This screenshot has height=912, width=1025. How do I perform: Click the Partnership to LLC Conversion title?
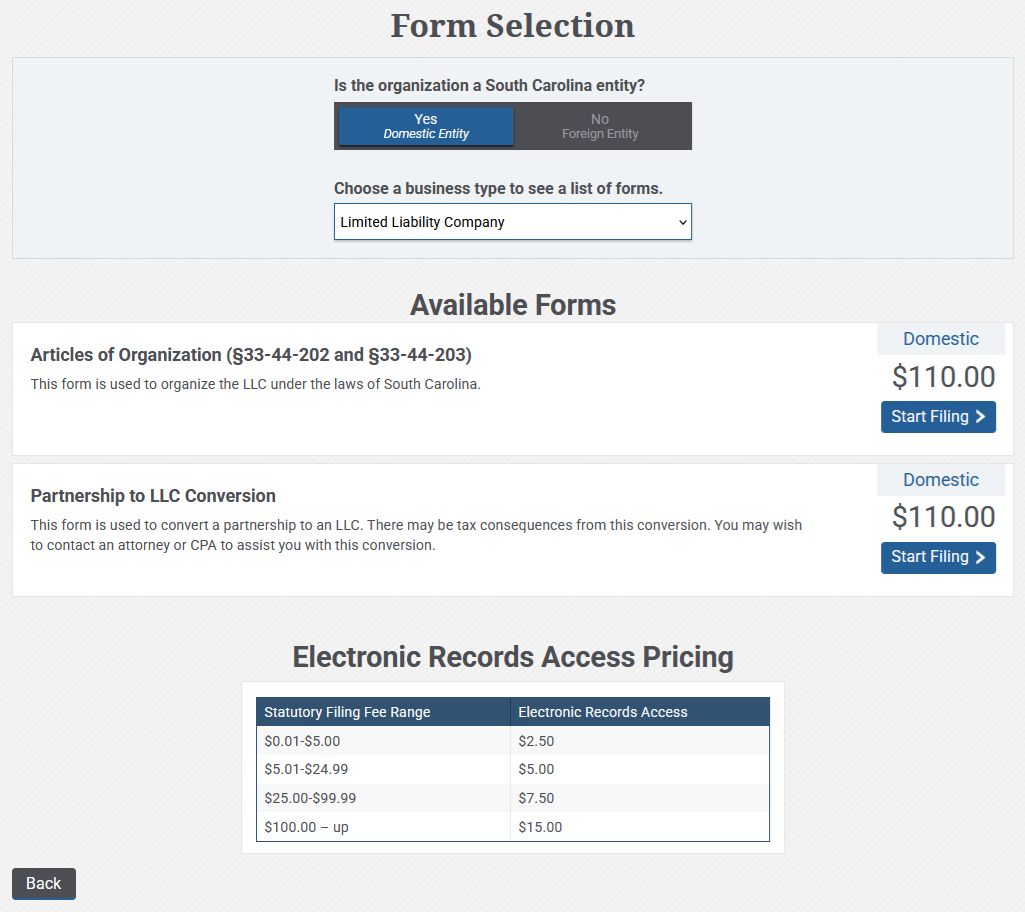coord(153,496)
